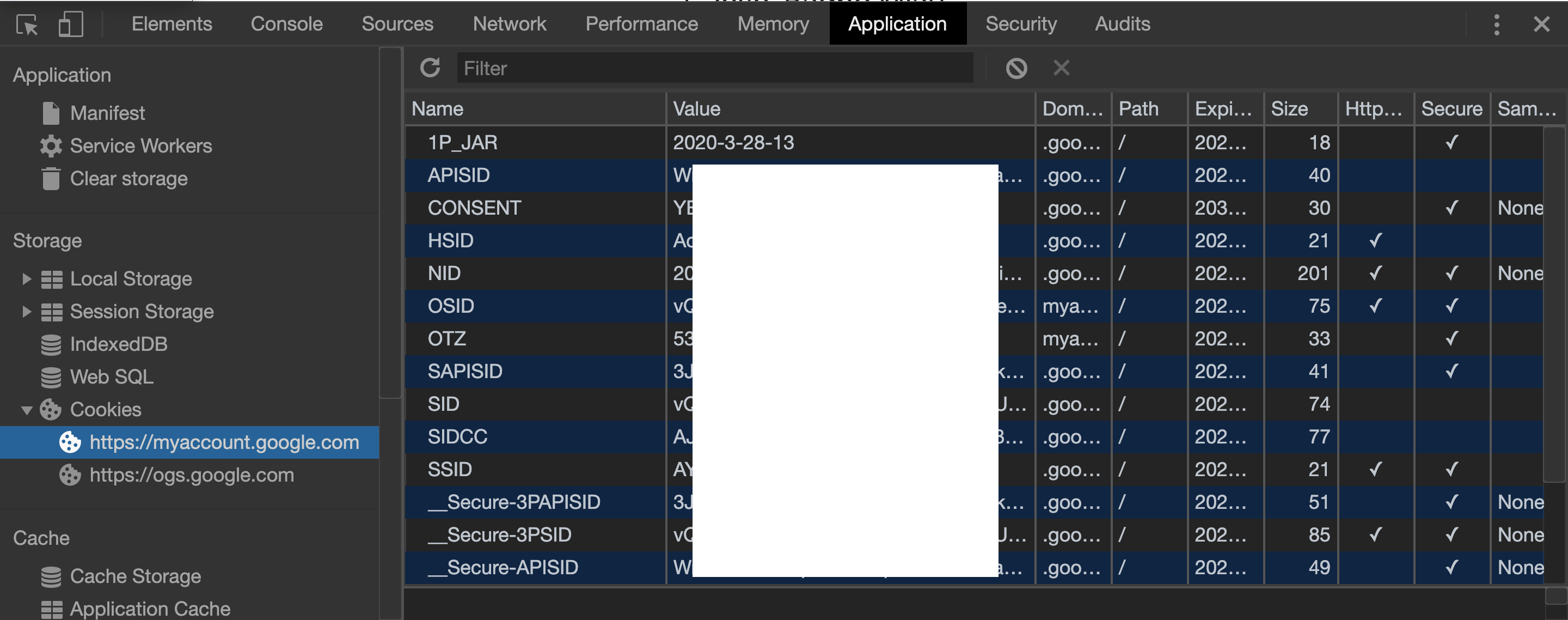Screen dimensions: 1568x620
Task: Switch to the Network tab
Action: click(x=509, y=24)
